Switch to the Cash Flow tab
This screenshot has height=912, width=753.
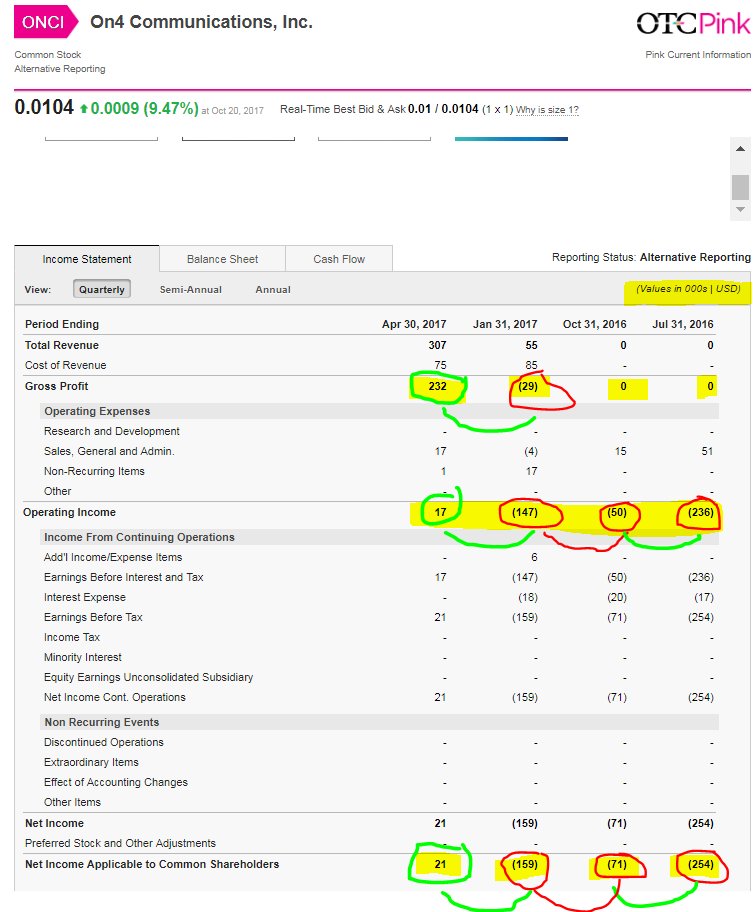click(339, 259)
